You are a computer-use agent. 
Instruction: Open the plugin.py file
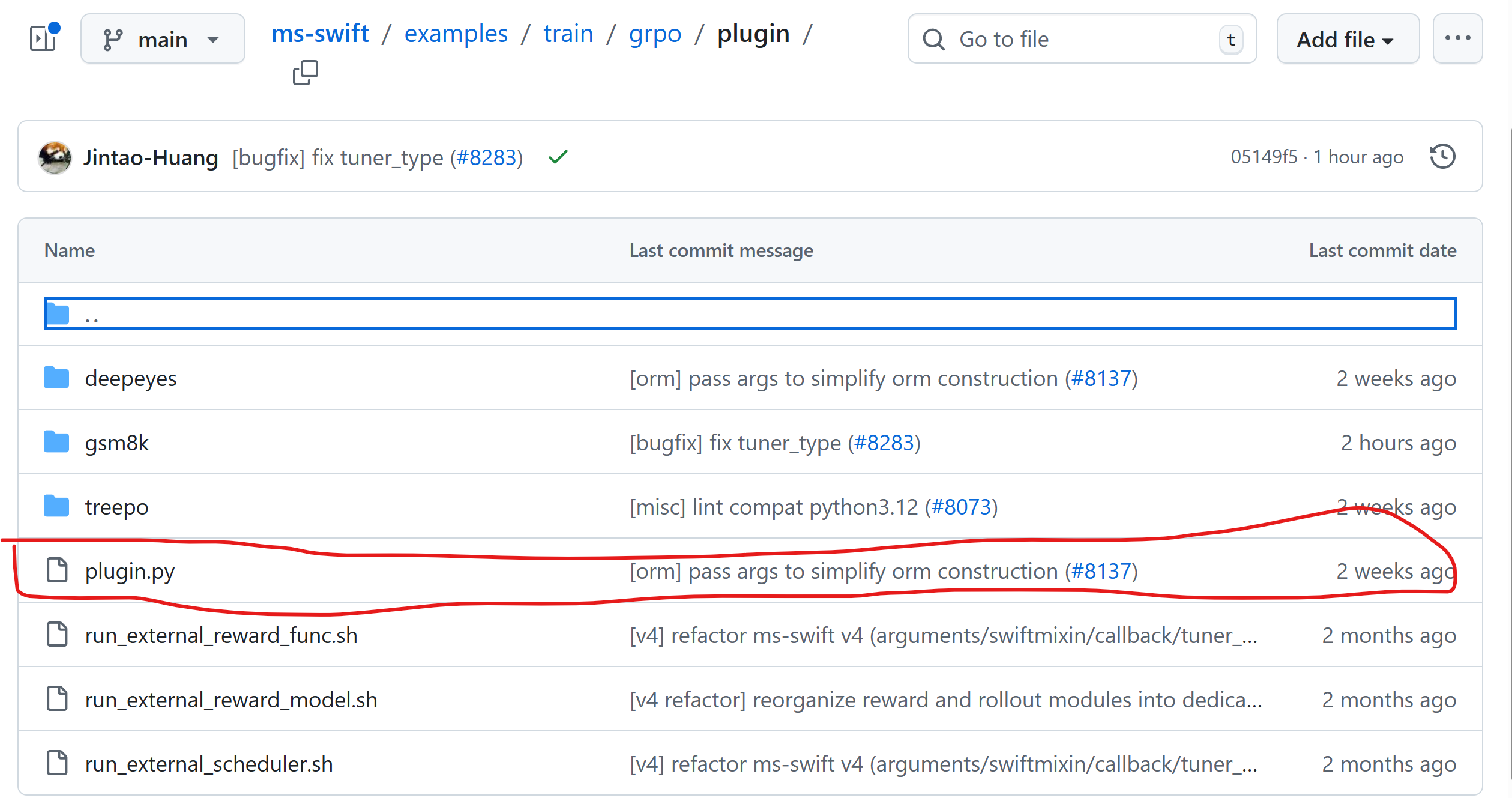(x=130, y=571)
